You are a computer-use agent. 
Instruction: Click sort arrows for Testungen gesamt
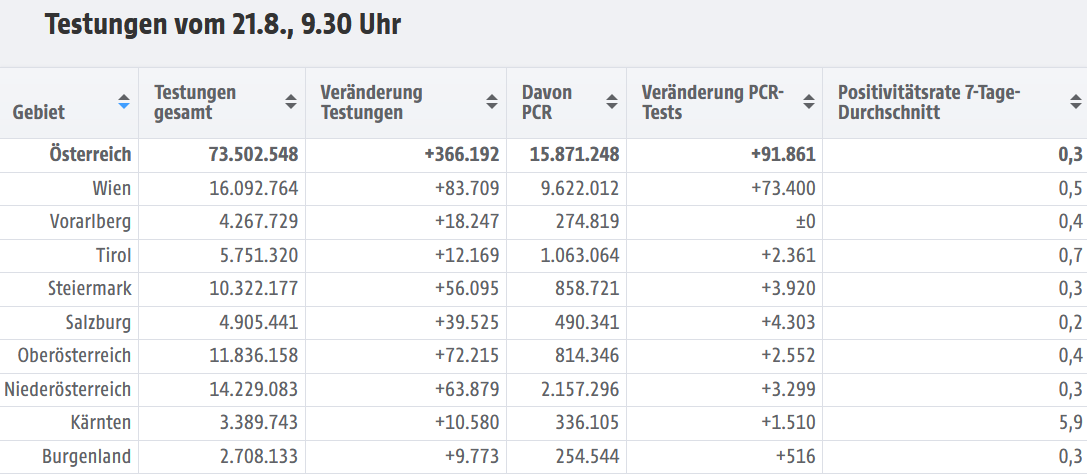pos(291,102)
